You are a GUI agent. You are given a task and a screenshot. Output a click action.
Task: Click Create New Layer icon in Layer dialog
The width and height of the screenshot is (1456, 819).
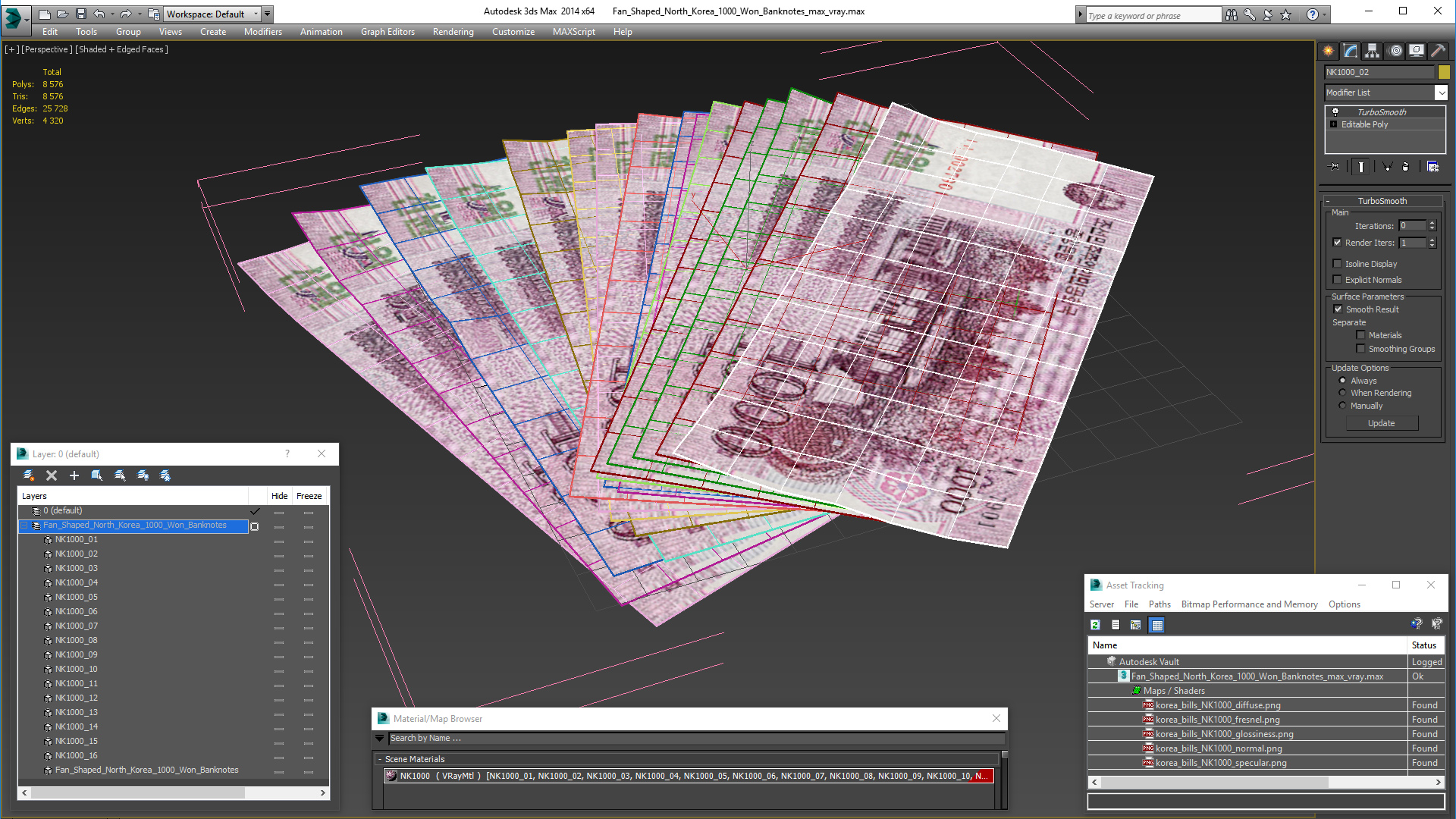click(x=29, y=475)
